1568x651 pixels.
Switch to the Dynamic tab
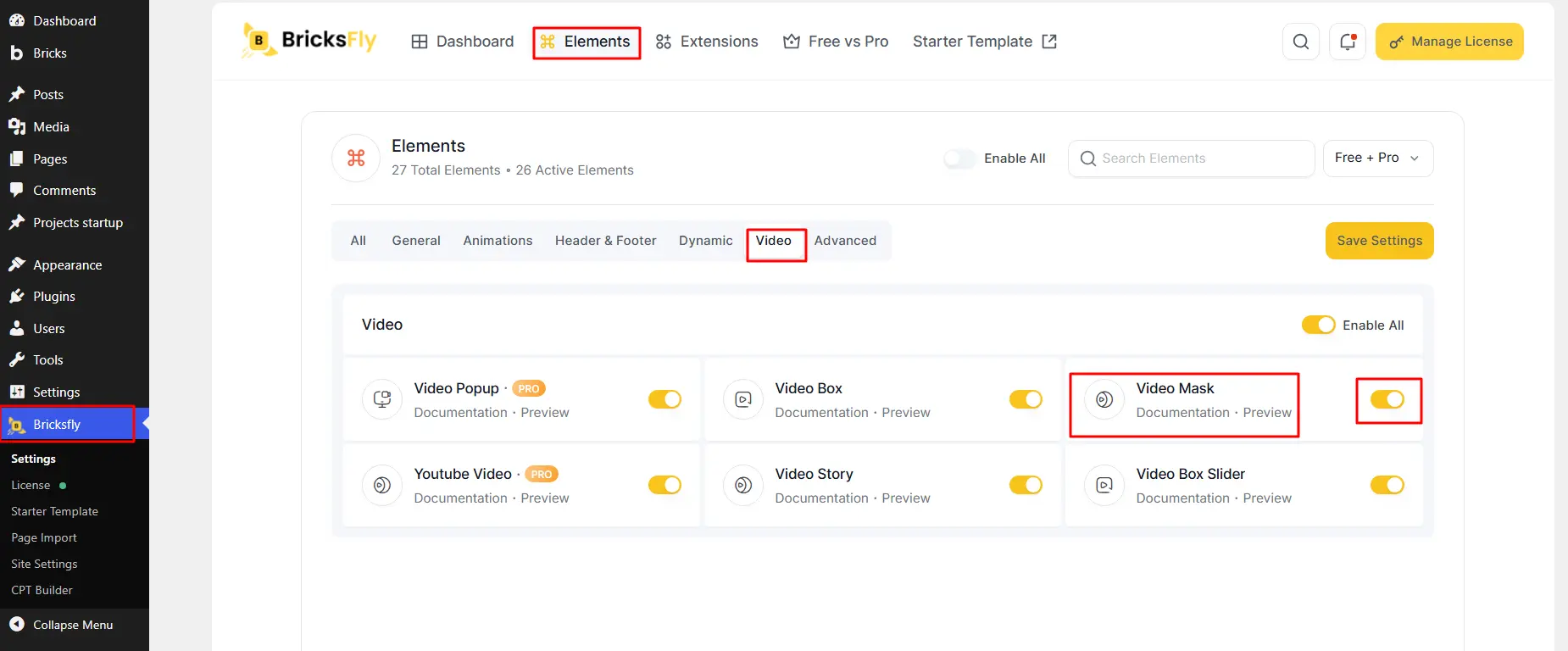click(706, 241)
